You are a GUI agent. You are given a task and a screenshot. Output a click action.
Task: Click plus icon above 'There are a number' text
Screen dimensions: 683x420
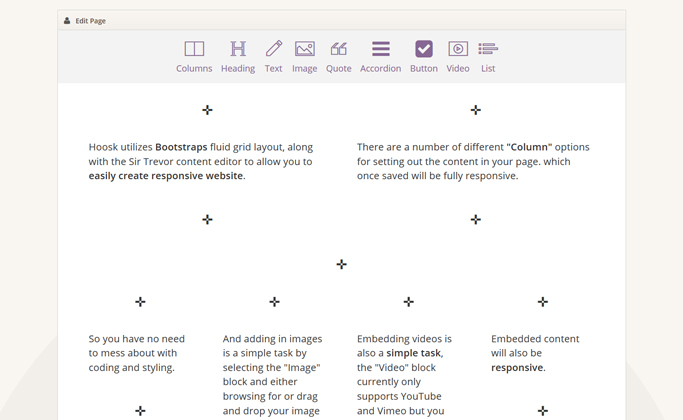click(x=476, y=110)
